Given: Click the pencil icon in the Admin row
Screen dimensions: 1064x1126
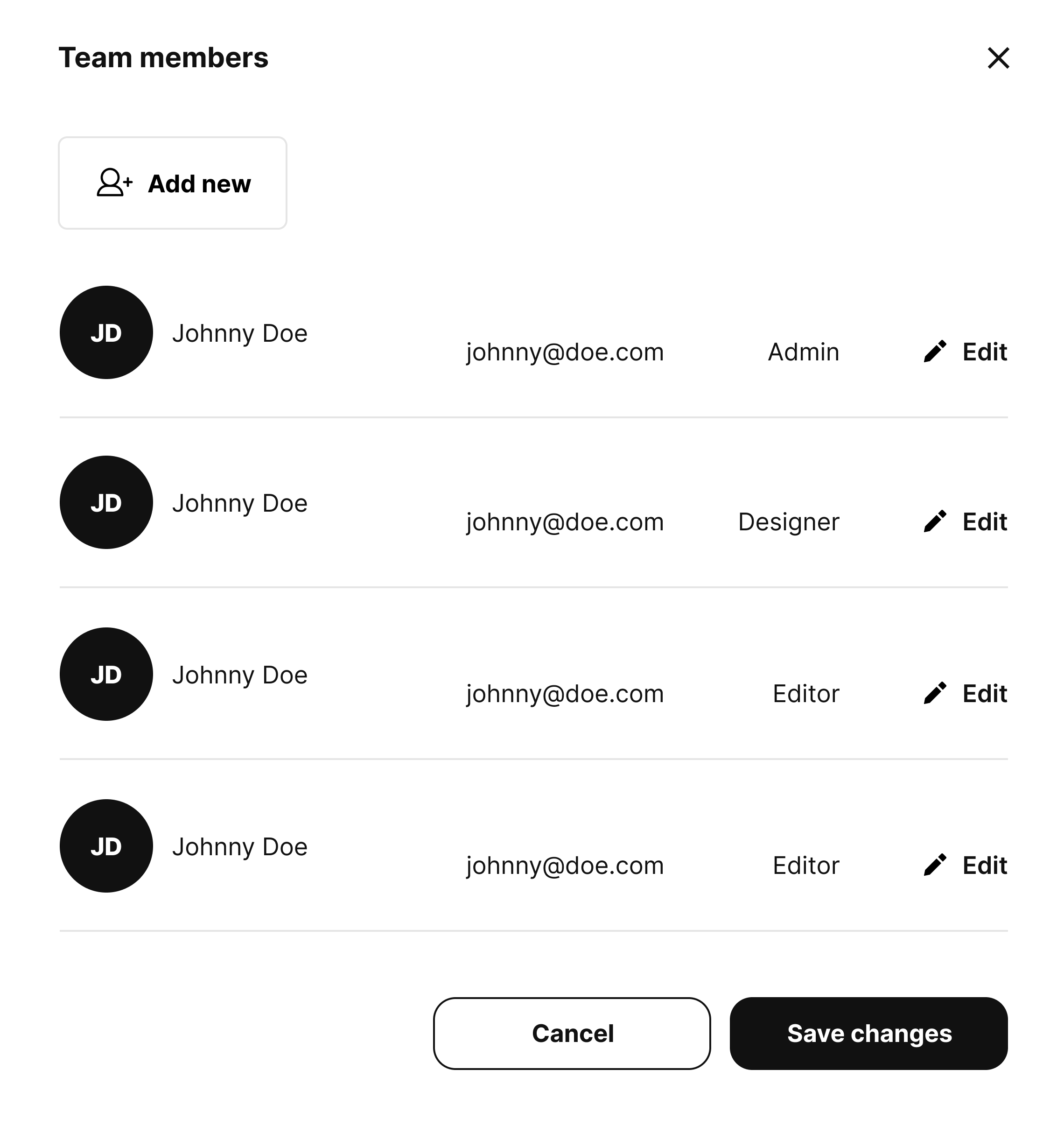Looking at the screenshot, I should pos(935,352).
